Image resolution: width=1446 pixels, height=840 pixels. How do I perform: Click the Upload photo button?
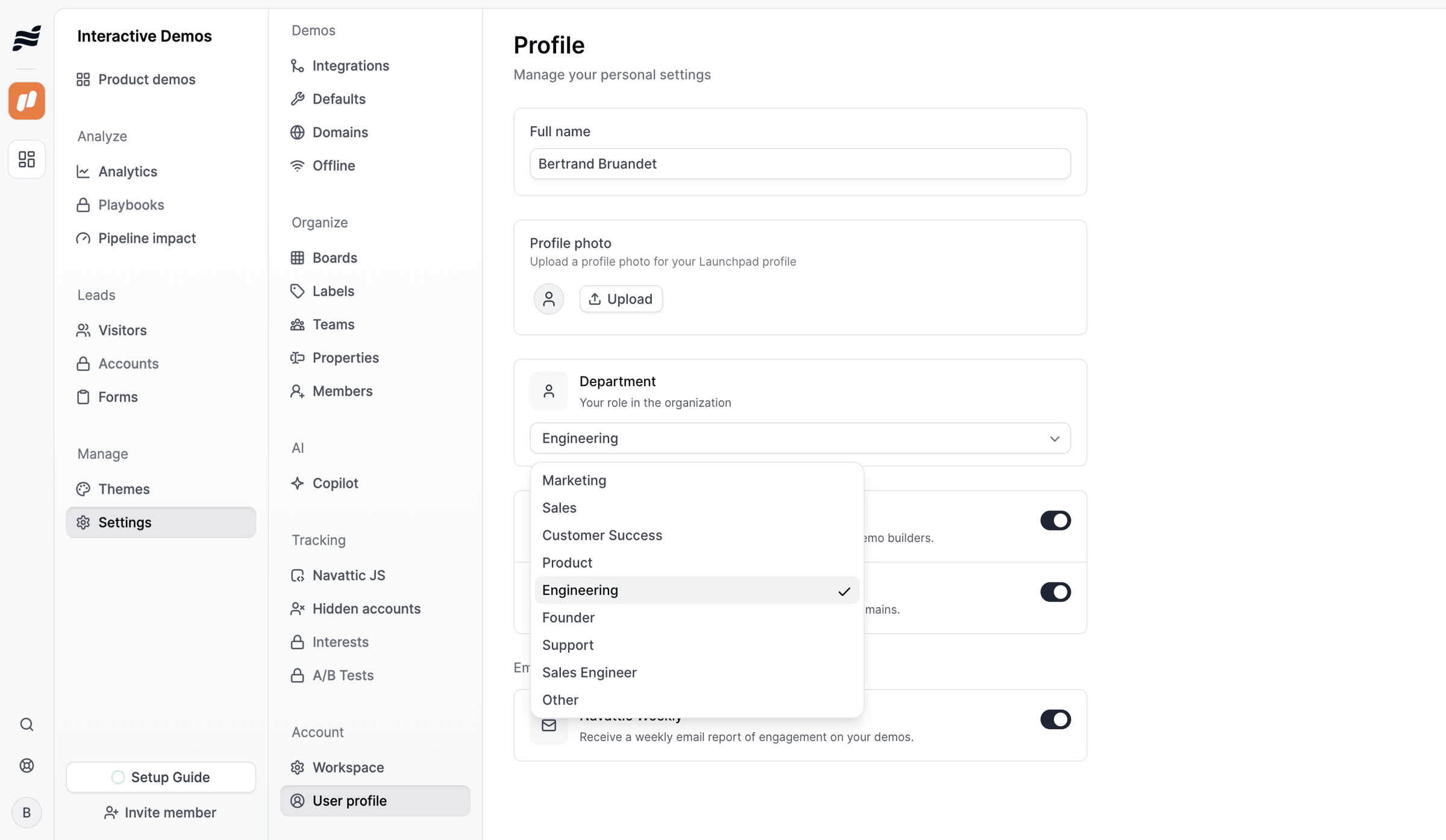pyautogui.click(x=621, y=299)
